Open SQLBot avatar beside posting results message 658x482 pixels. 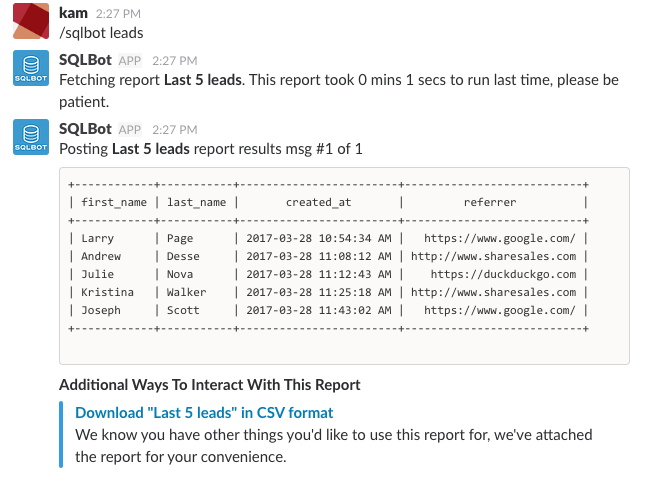pyautogui.click(x=31, y=137)
